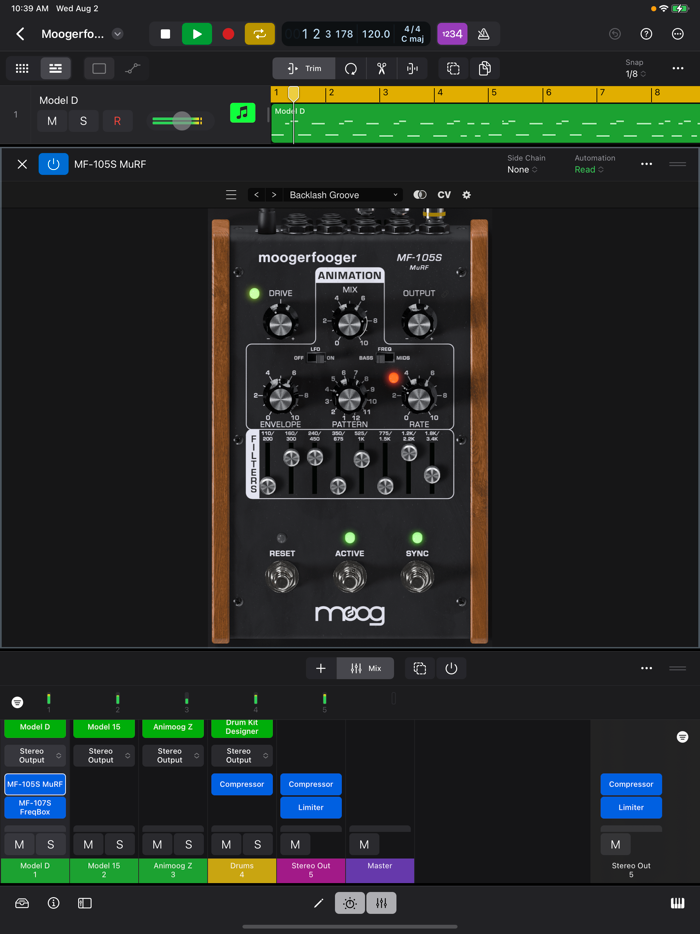This screenshot has height=934, width=700.
Task: Open the Snap 1/8 value dropdown
Action: click(x=635, y=74)
